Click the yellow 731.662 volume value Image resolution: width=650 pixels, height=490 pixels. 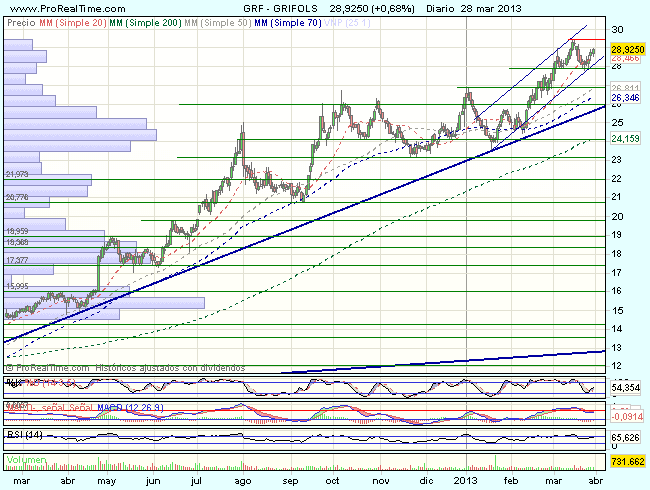click(x=628, y=461)
